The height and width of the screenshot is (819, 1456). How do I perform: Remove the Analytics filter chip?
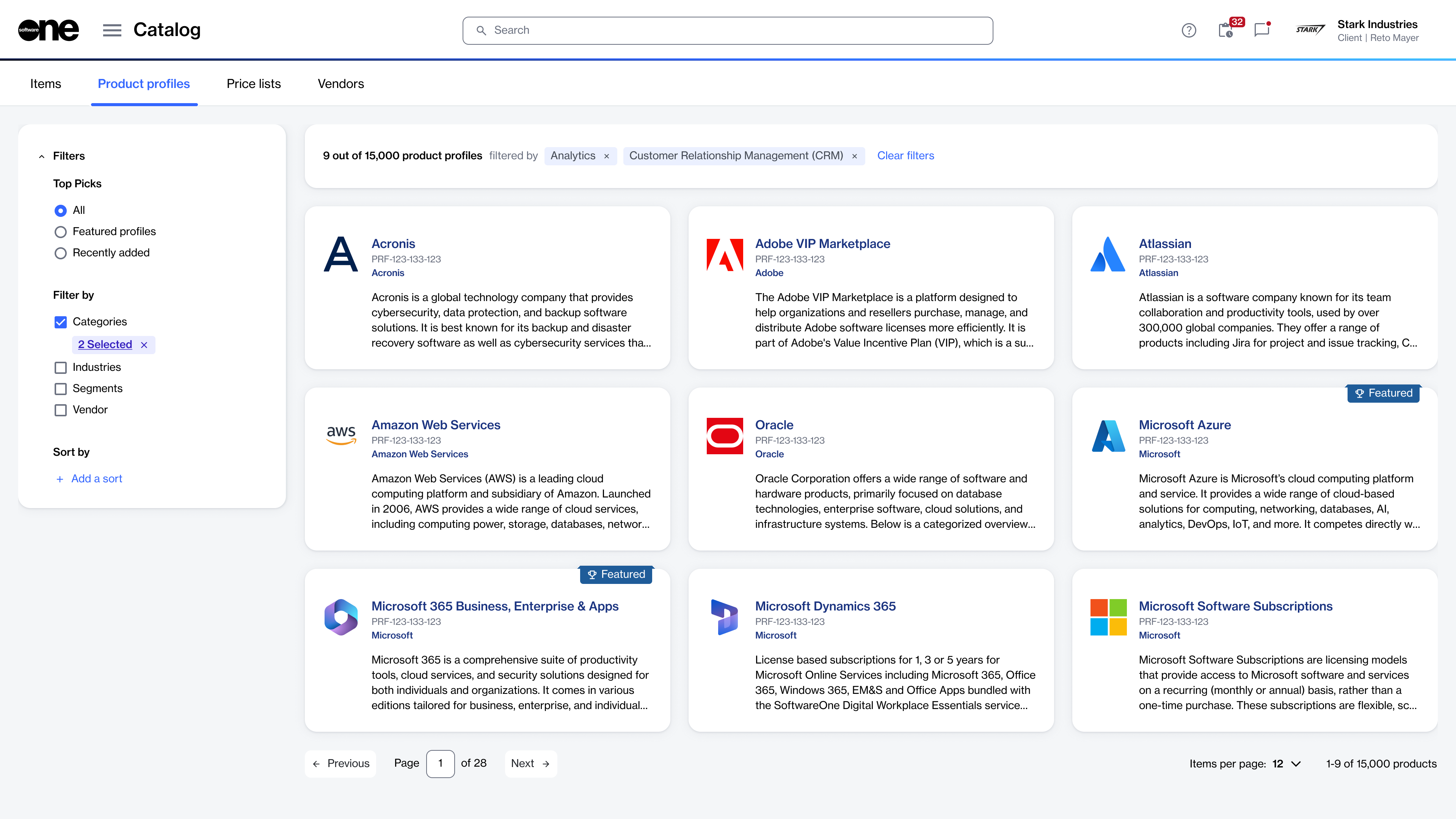pyautogui.click(x=607, y=156)
